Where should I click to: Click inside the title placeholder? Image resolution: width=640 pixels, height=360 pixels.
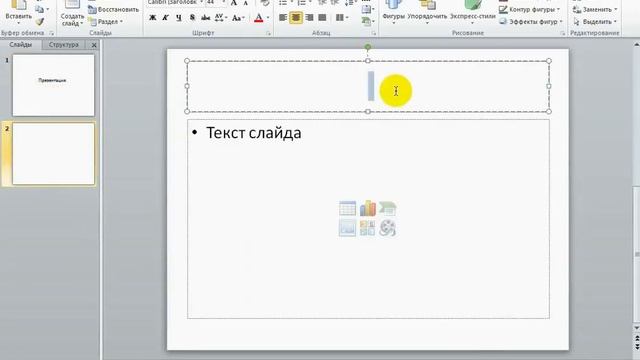click(368, 86)
